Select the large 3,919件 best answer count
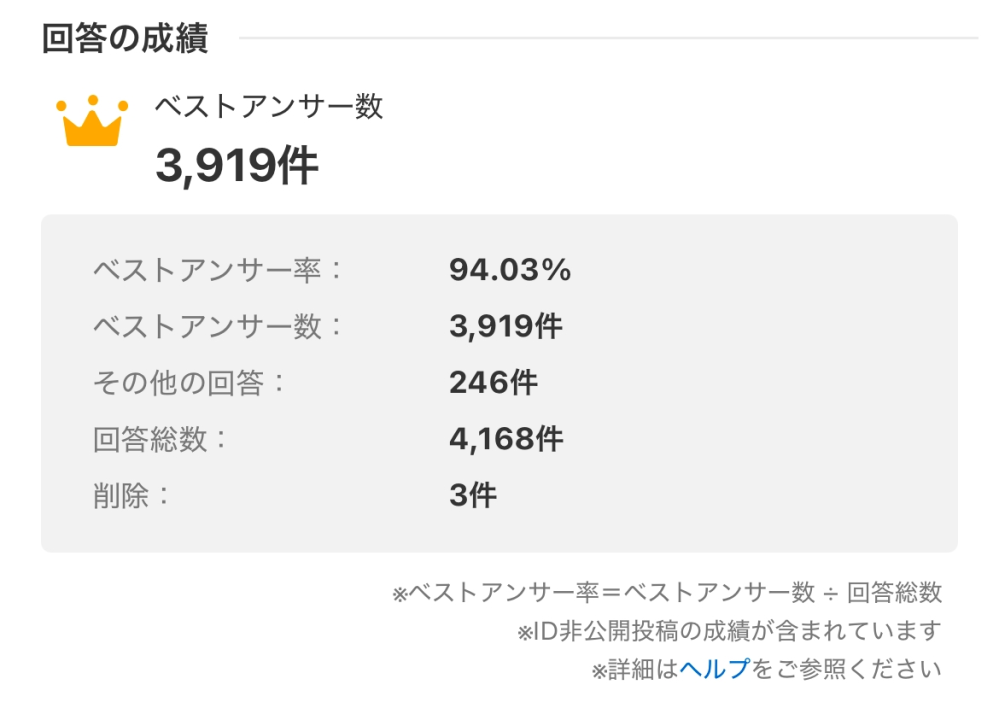 click(236, 165)
